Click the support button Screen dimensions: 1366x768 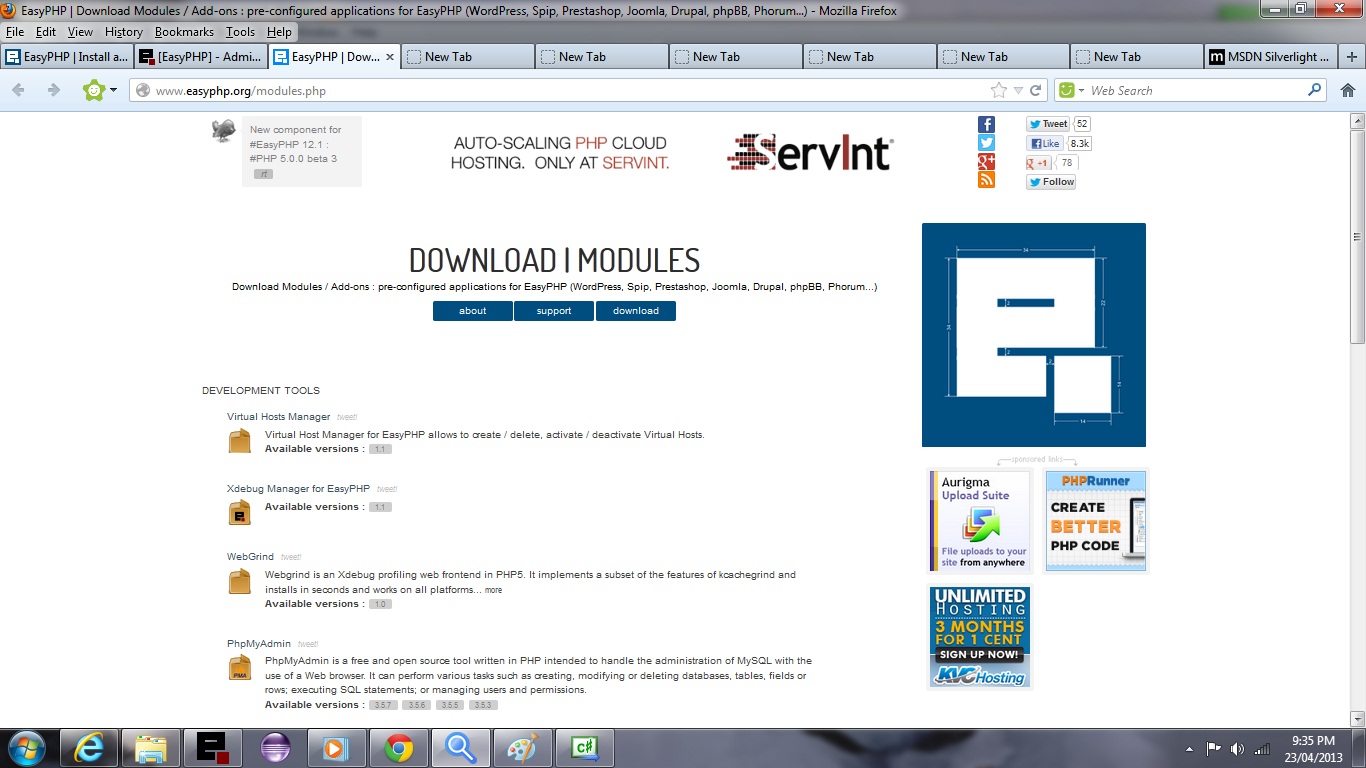554,311
